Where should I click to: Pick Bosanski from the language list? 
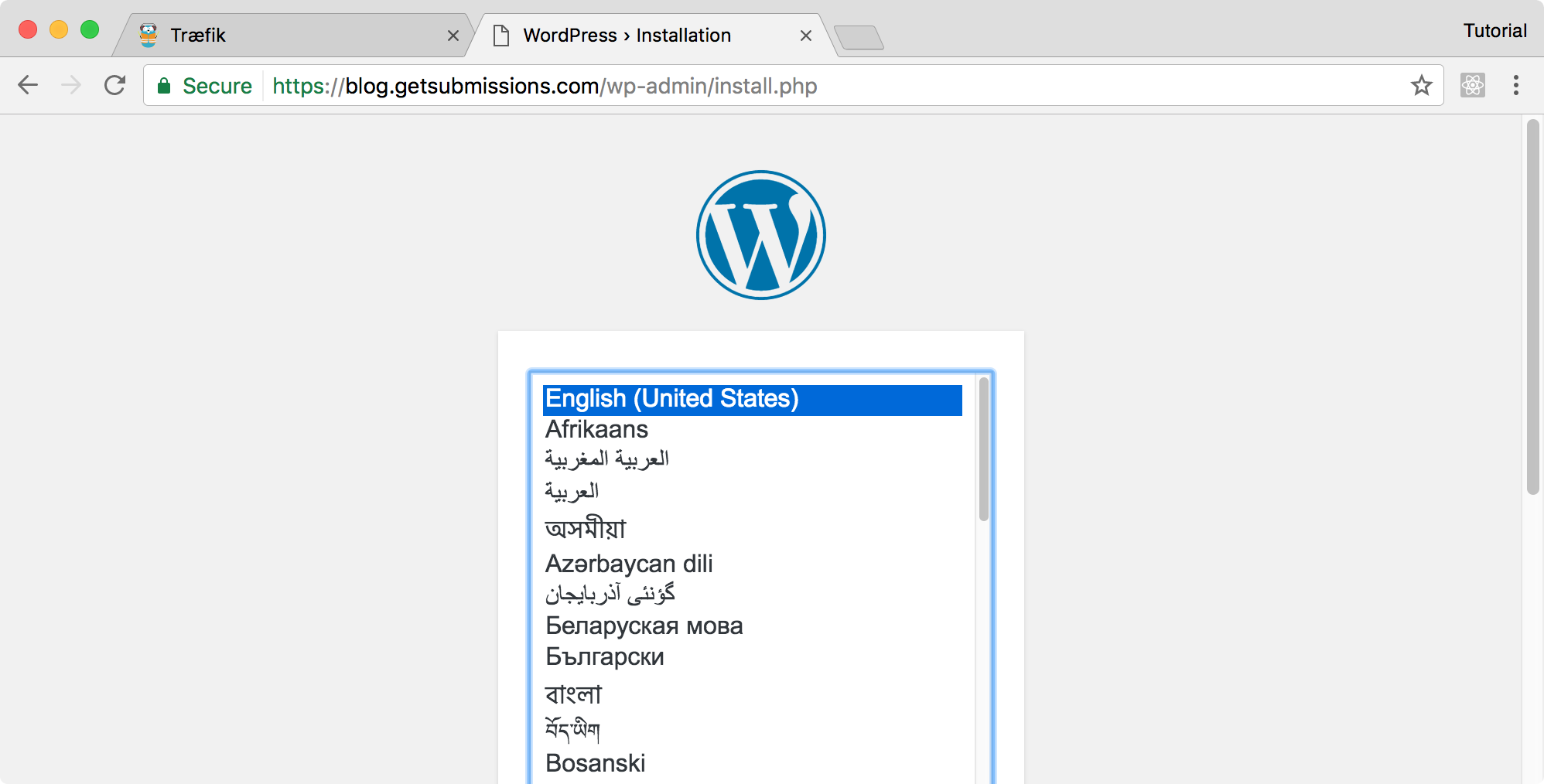753,763
